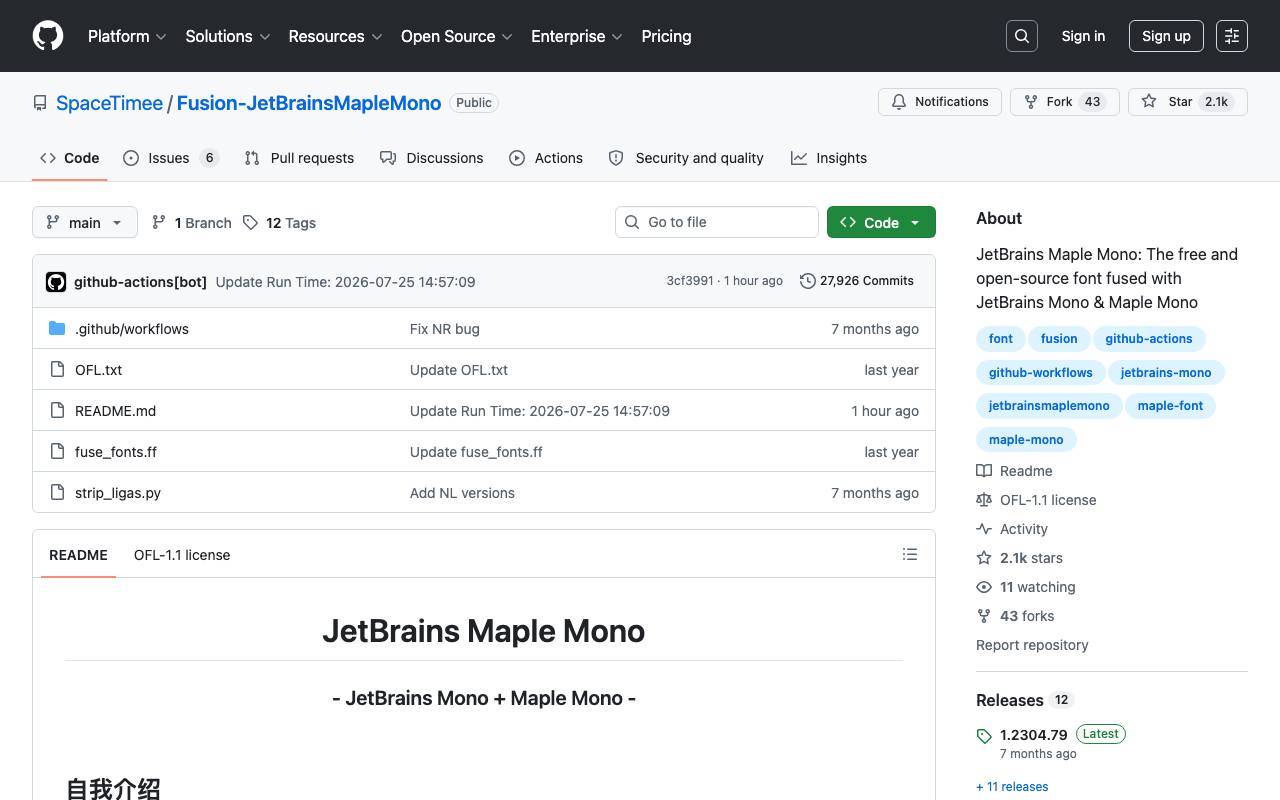Image resolution: width=1280 pixels, height=800 pixels.
Task: Open the + 11 releases link
Action: point(1012,787)
